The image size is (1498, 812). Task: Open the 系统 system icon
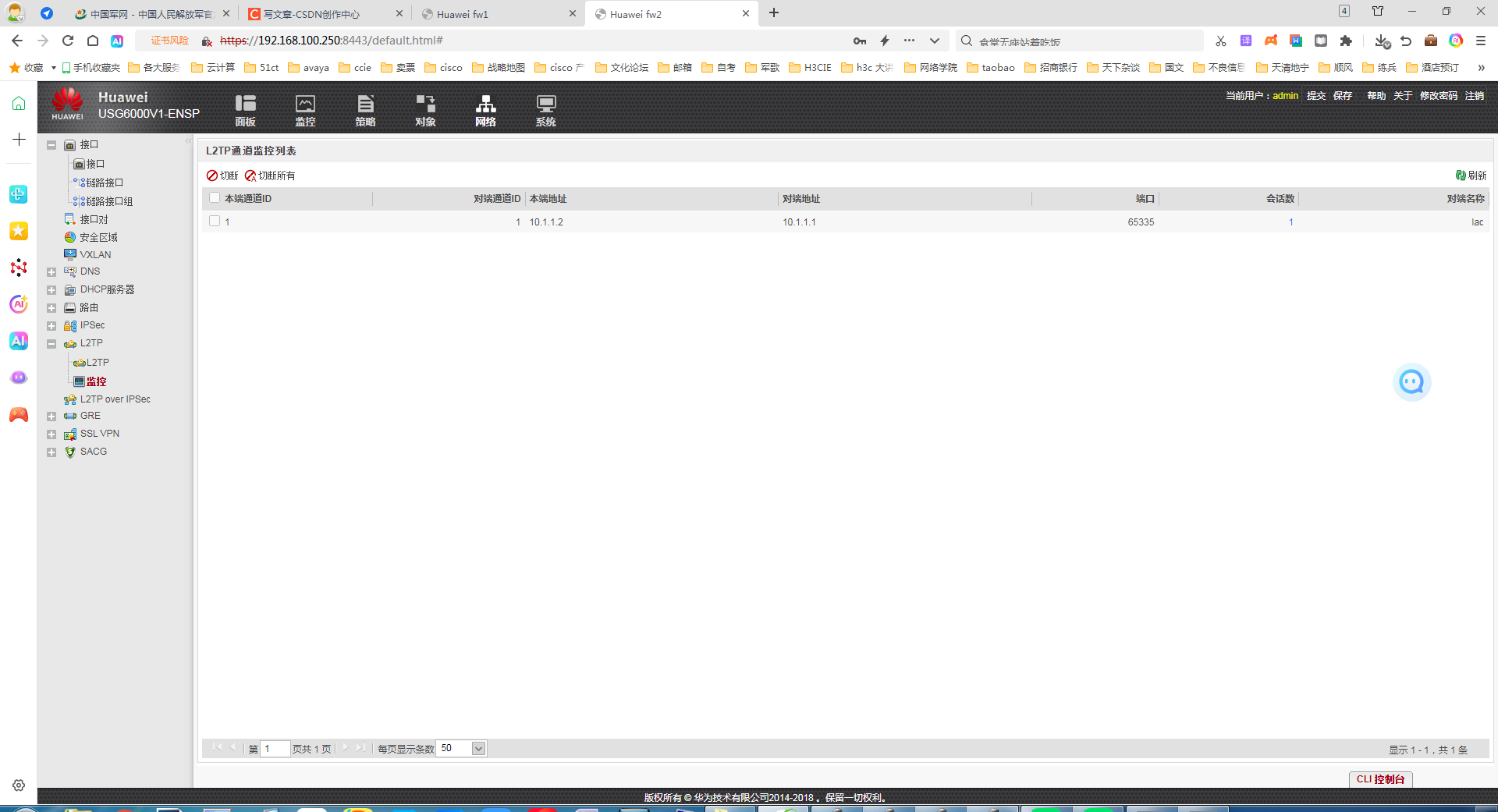(545, 110)
